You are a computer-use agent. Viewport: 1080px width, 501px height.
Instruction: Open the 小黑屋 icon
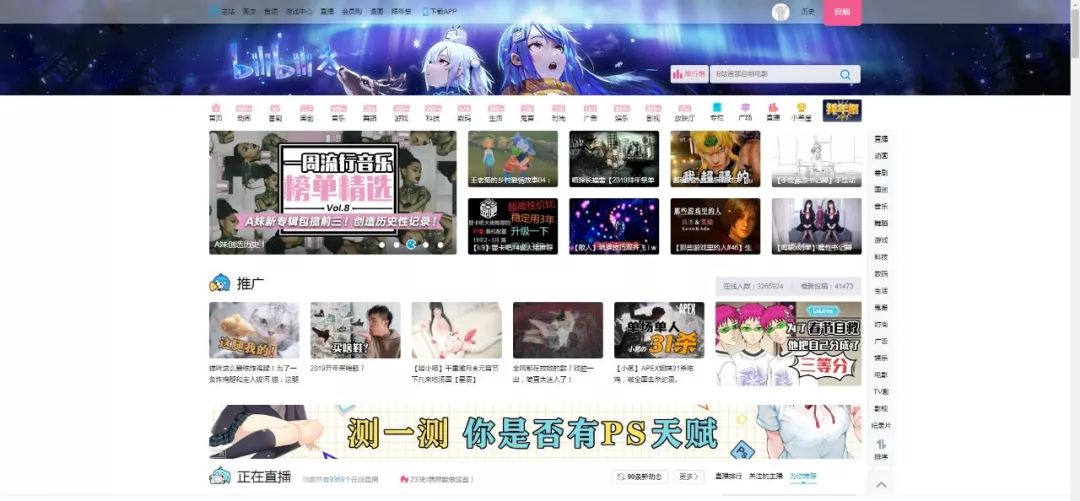pos(801,112)
